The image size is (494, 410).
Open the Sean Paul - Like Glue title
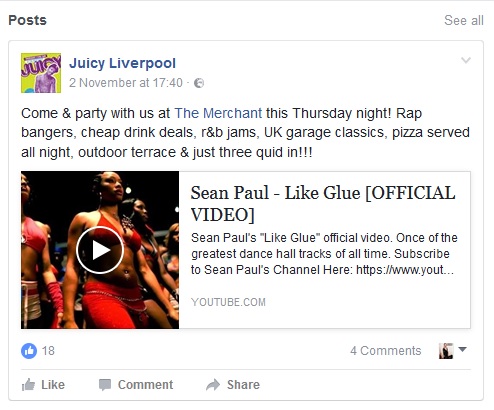[323, 203]
